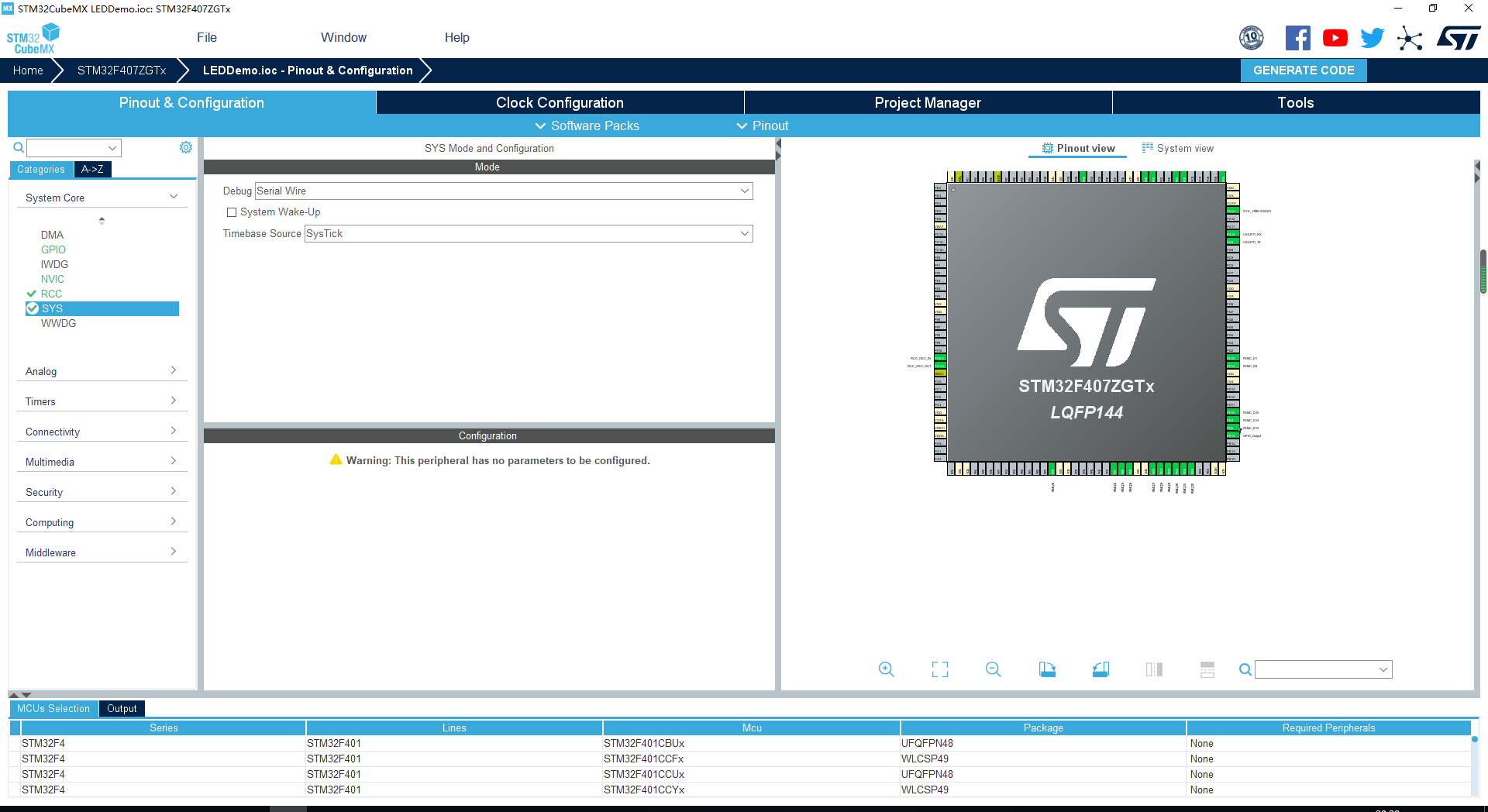
Task: Expand the Computing category
Action: (102, 522)
